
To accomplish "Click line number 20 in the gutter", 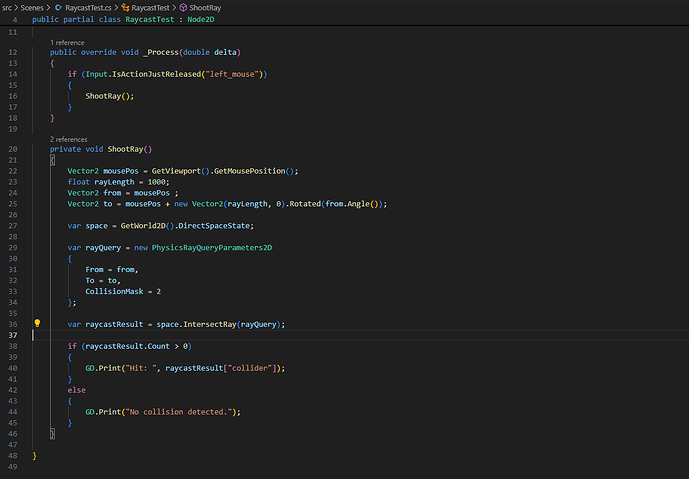I will click(13, 149).
